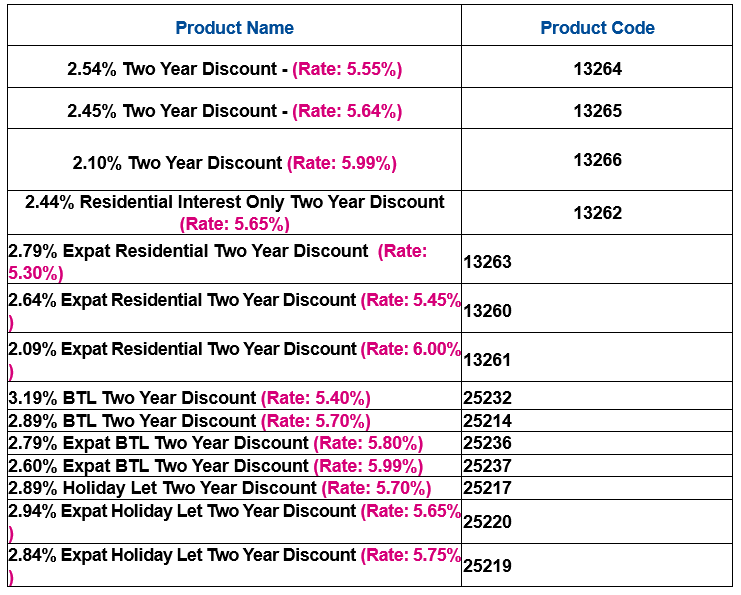741x595 pixels.
Task: Click the Product Name column header
Action: click(x=234, y=28)
